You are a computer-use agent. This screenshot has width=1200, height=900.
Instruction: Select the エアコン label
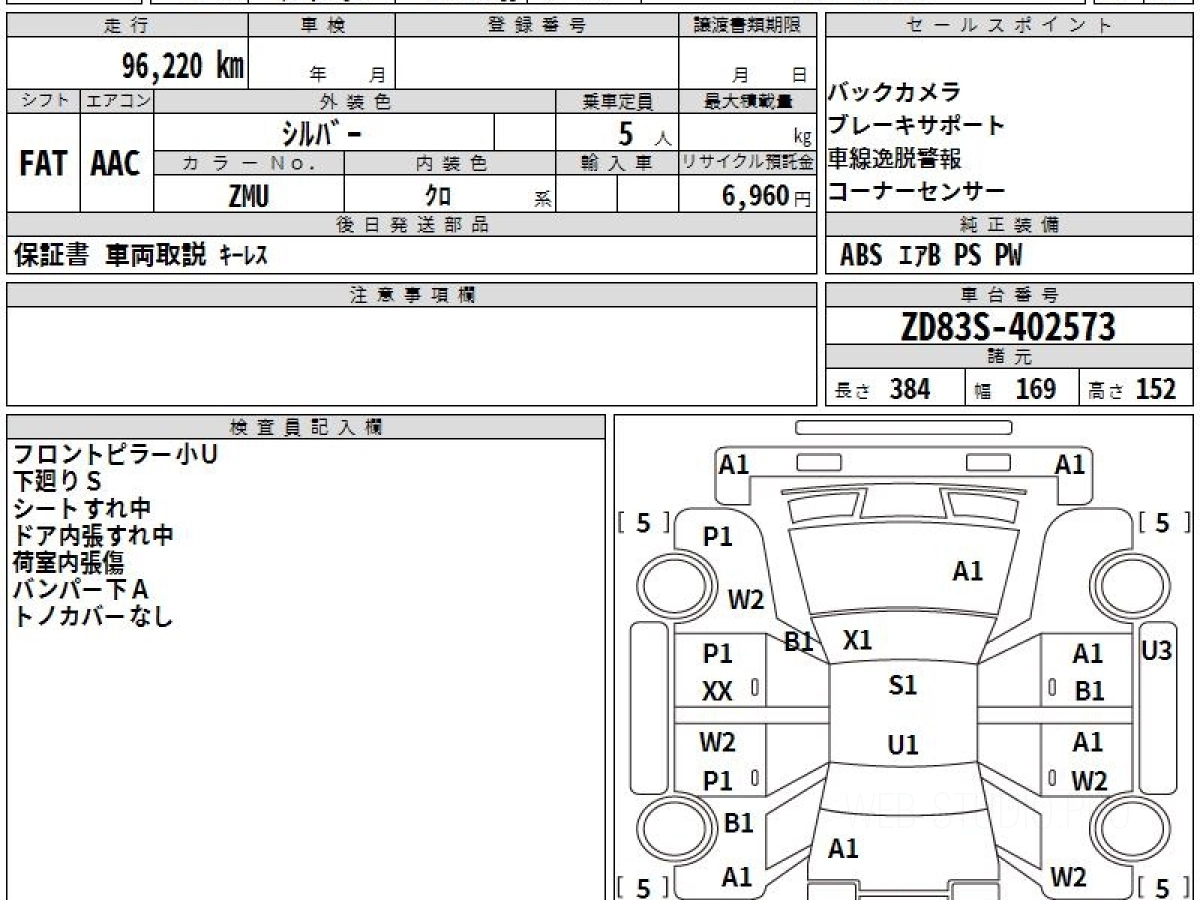[117, 101]
